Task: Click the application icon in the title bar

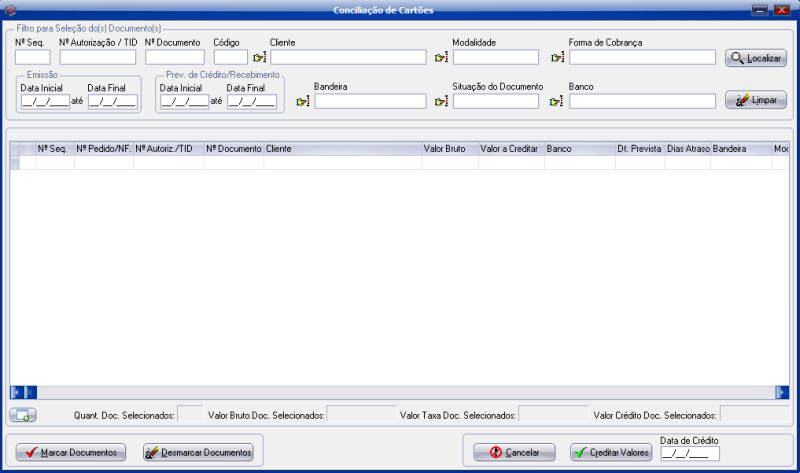Action: click(x=10, y=9)
